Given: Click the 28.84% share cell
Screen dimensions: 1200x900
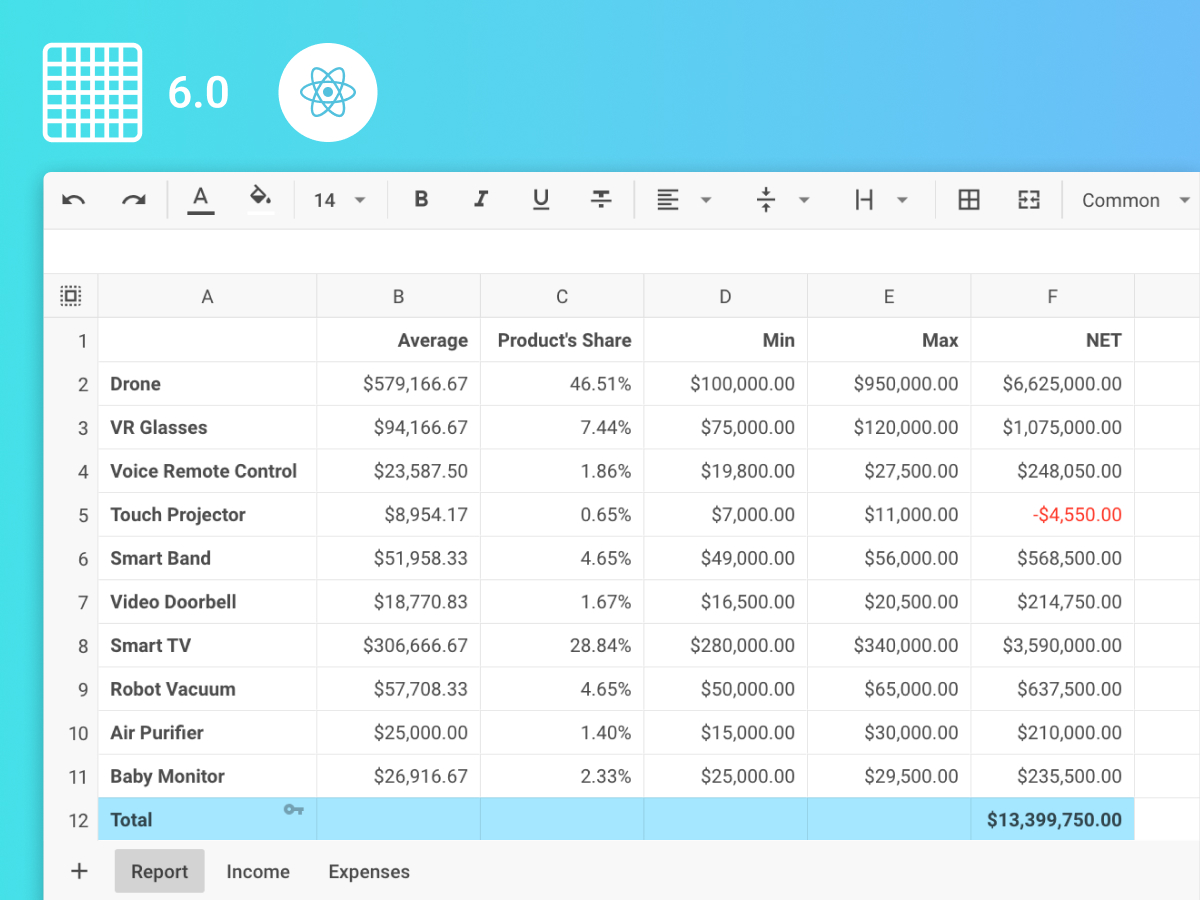Looking at the screenshot, I should point(562,645).
